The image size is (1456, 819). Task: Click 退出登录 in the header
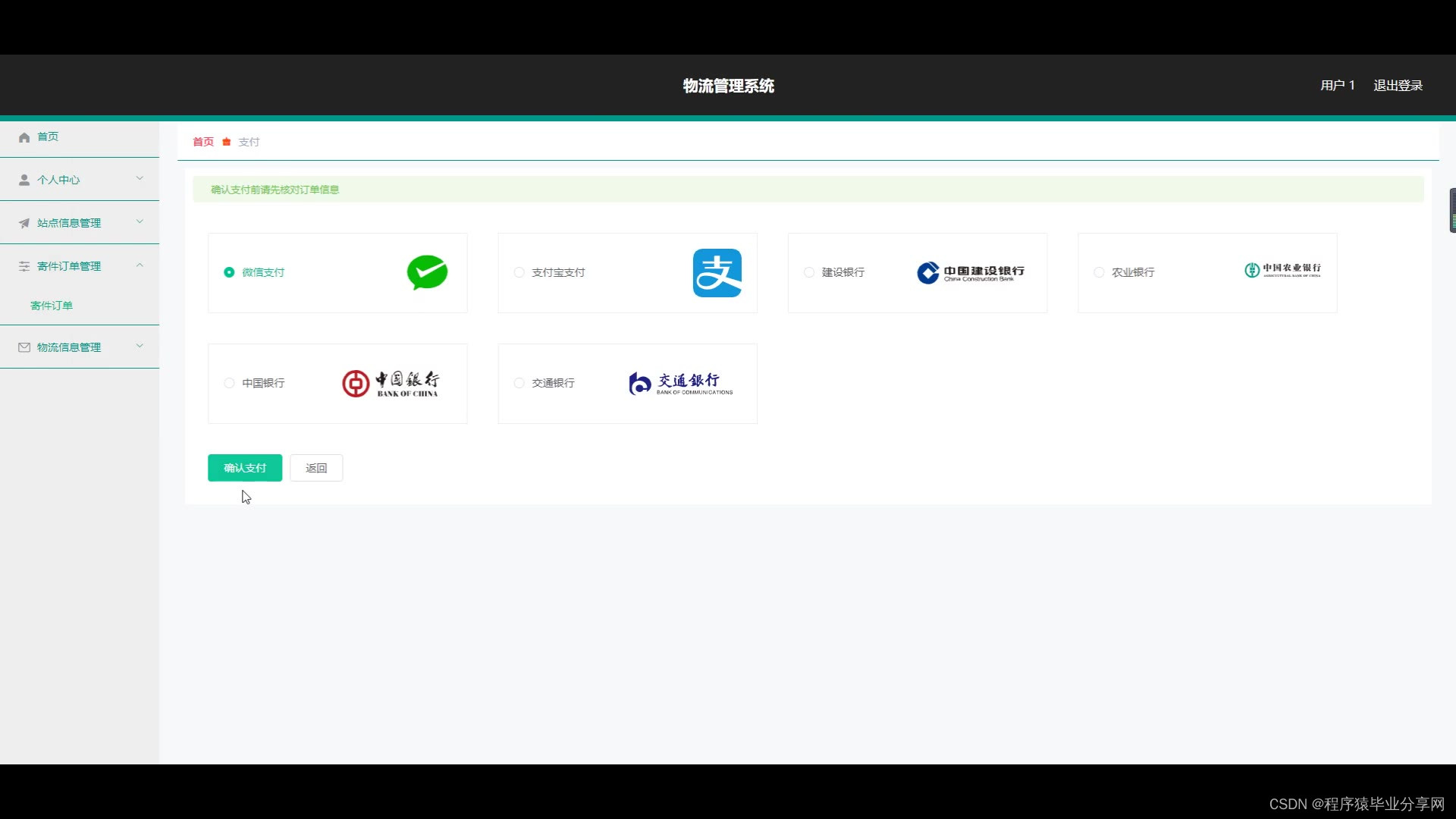pos(1397,86)
